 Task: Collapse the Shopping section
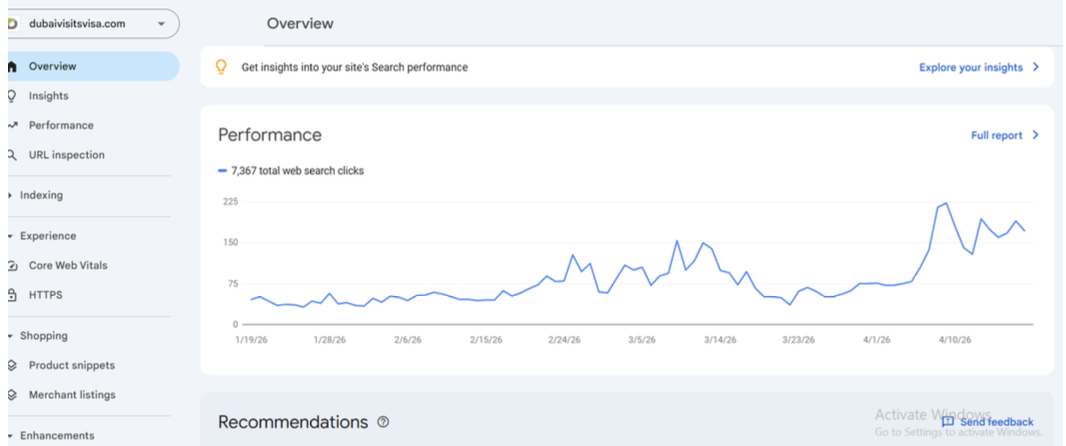(x=44, y=336)
